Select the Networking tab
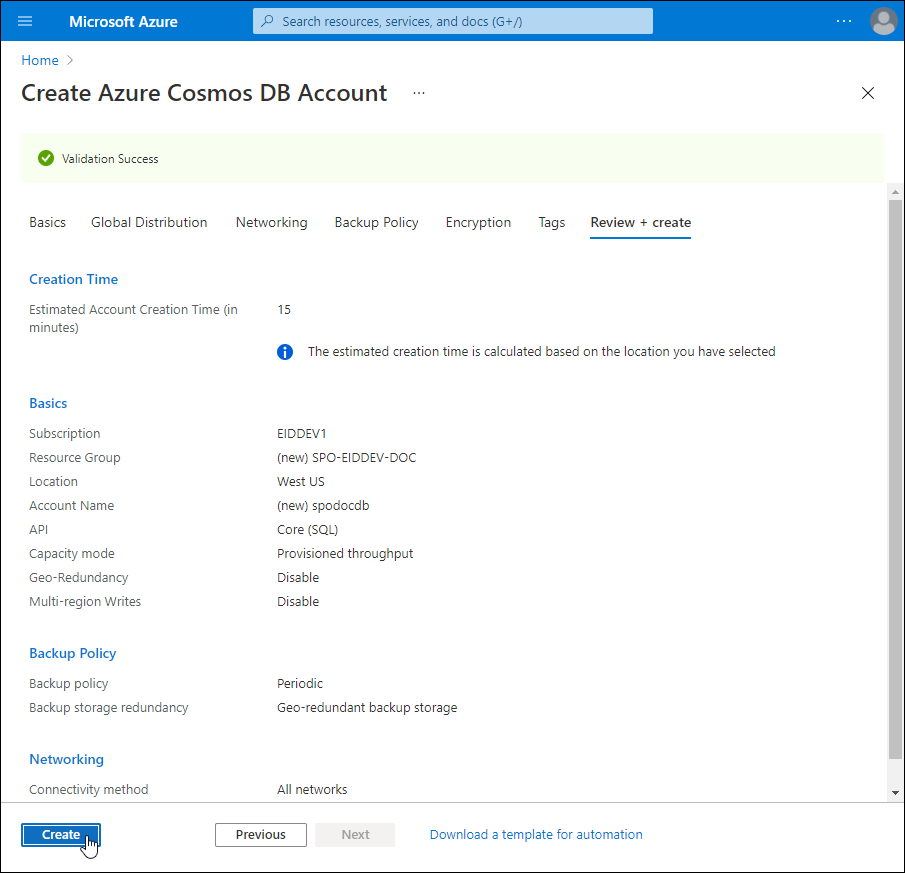Image resolution: width=905 pixels, height=873 pixels. coord(271,222)
